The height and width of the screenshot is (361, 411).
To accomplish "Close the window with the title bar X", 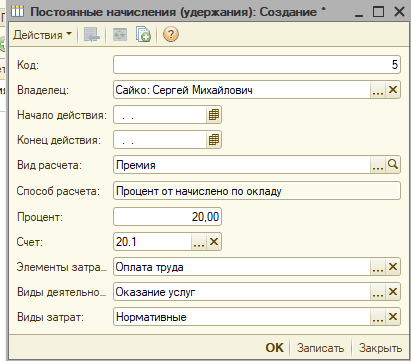I will (399, 12).
